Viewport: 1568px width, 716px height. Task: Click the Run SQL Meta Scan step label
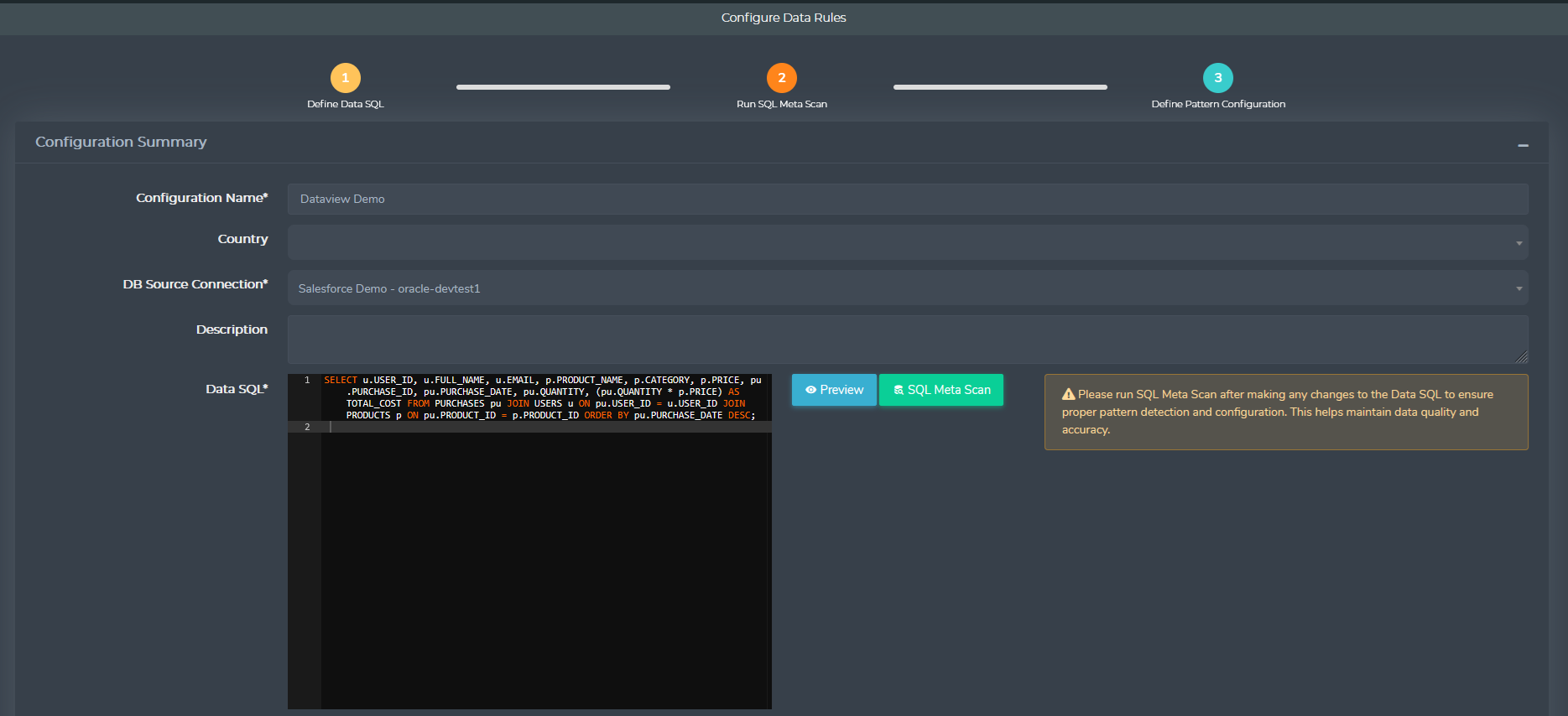(x=782, y=104)
